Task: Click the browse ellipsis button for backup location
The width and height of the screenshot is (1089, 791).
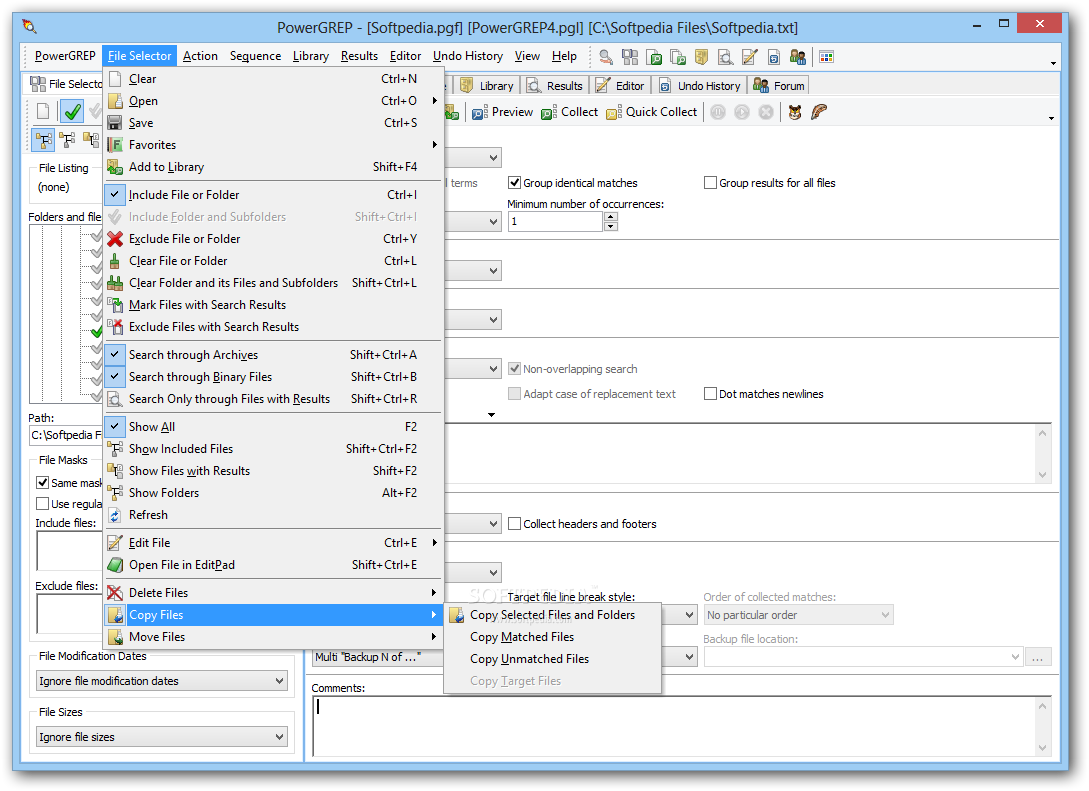Action: click(1038, 657)
